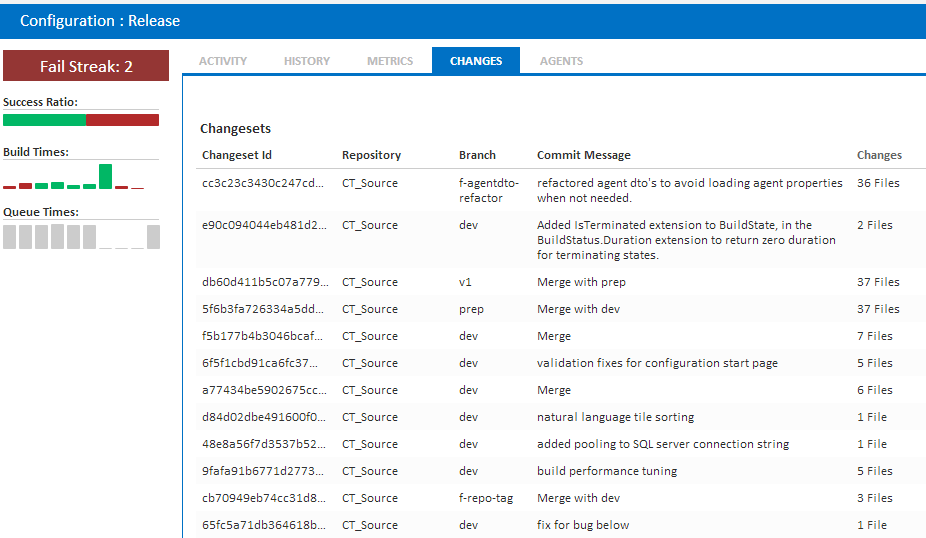This screenshot has width=926, height=538.
Task: Click the tallest green build time bar
Action: pyautogui.click(x=105, y=177)
